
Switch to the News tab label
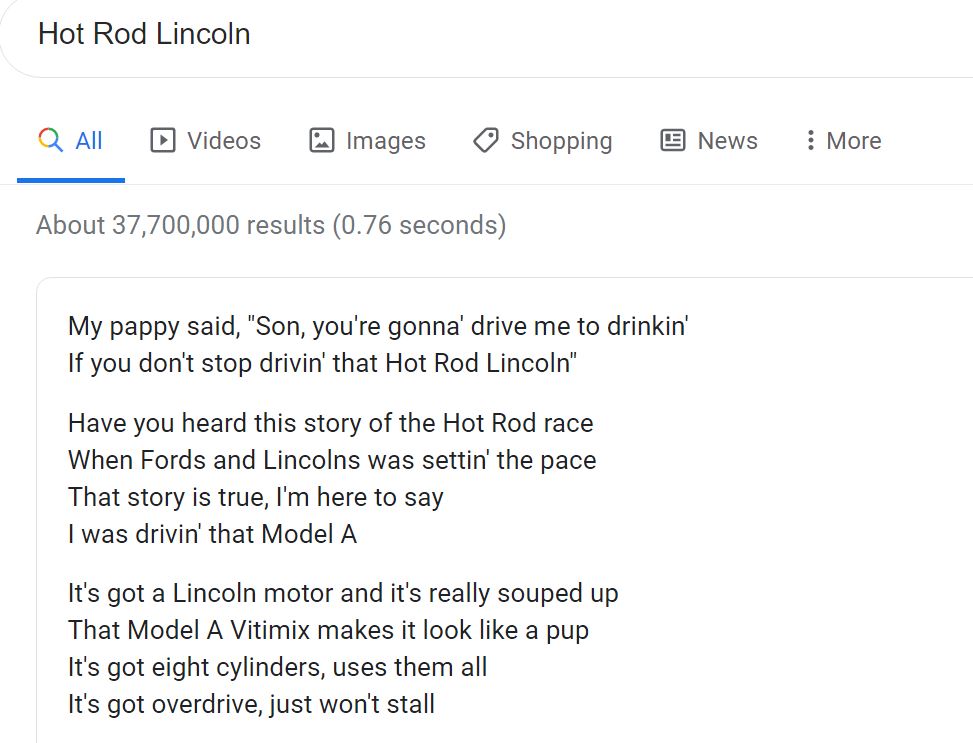tap(727, 141)
